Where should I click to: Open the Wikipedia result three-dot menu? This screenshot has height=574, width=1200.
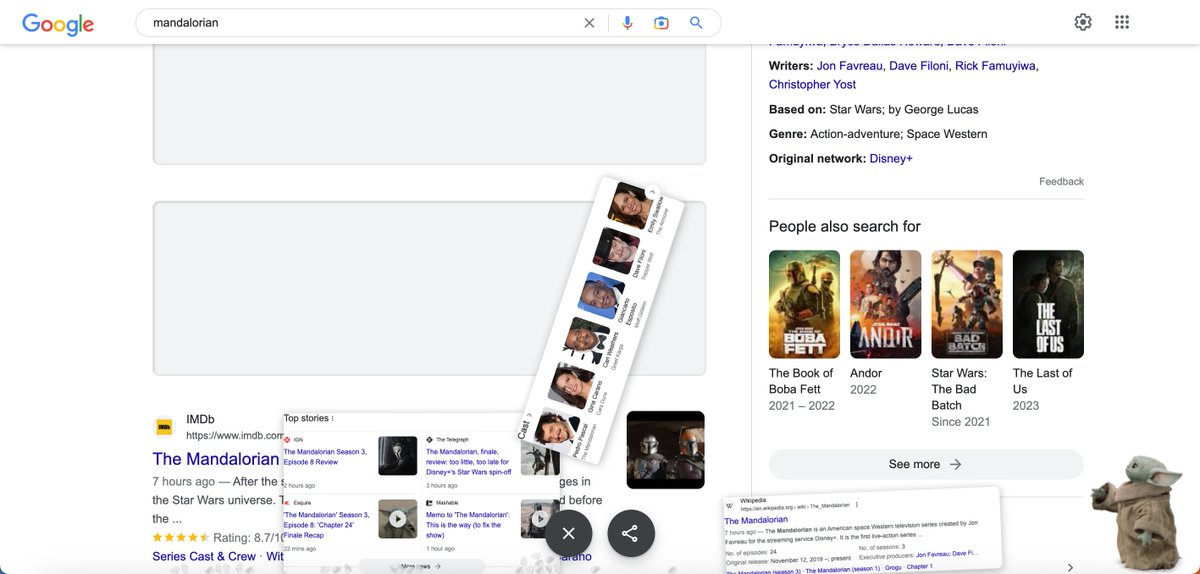point(857,505)
